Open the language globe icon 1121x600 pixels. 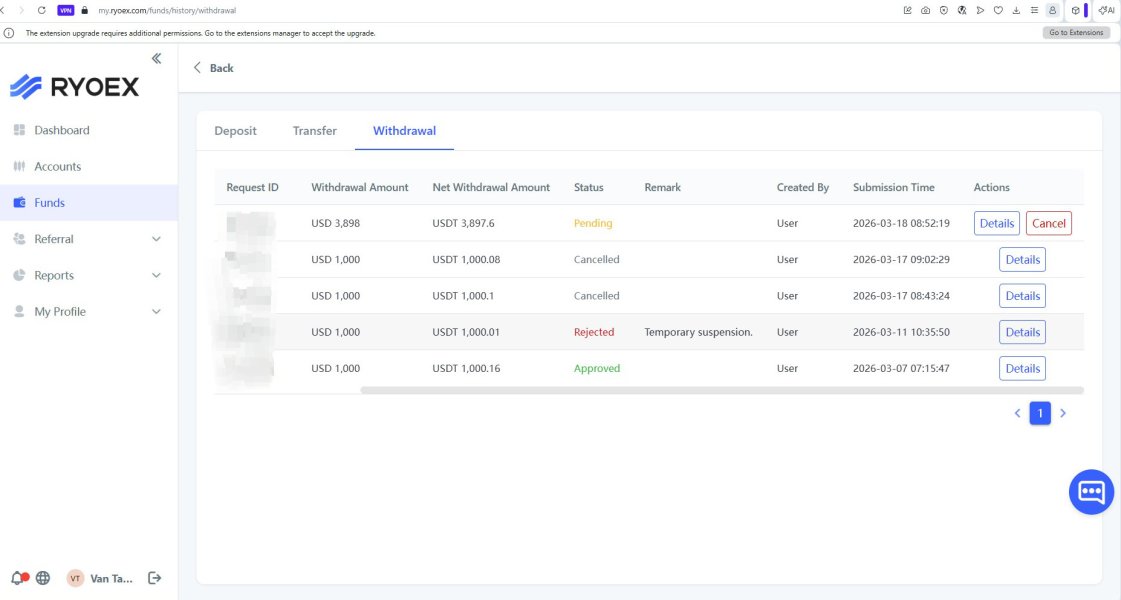43,578
